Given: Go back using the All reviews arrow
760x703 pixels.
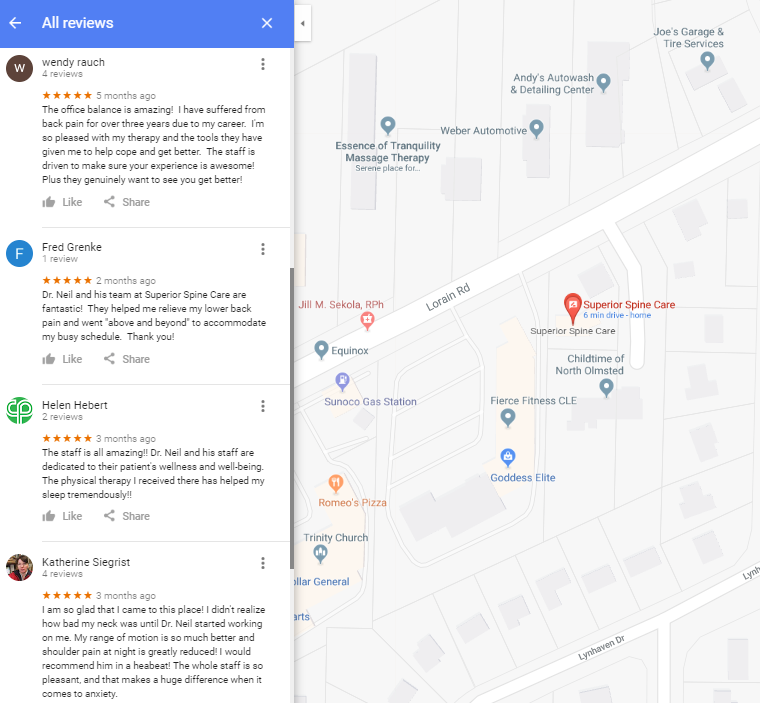Looking at the screenshot, I should pyautogui.click(x=16, y=23).
